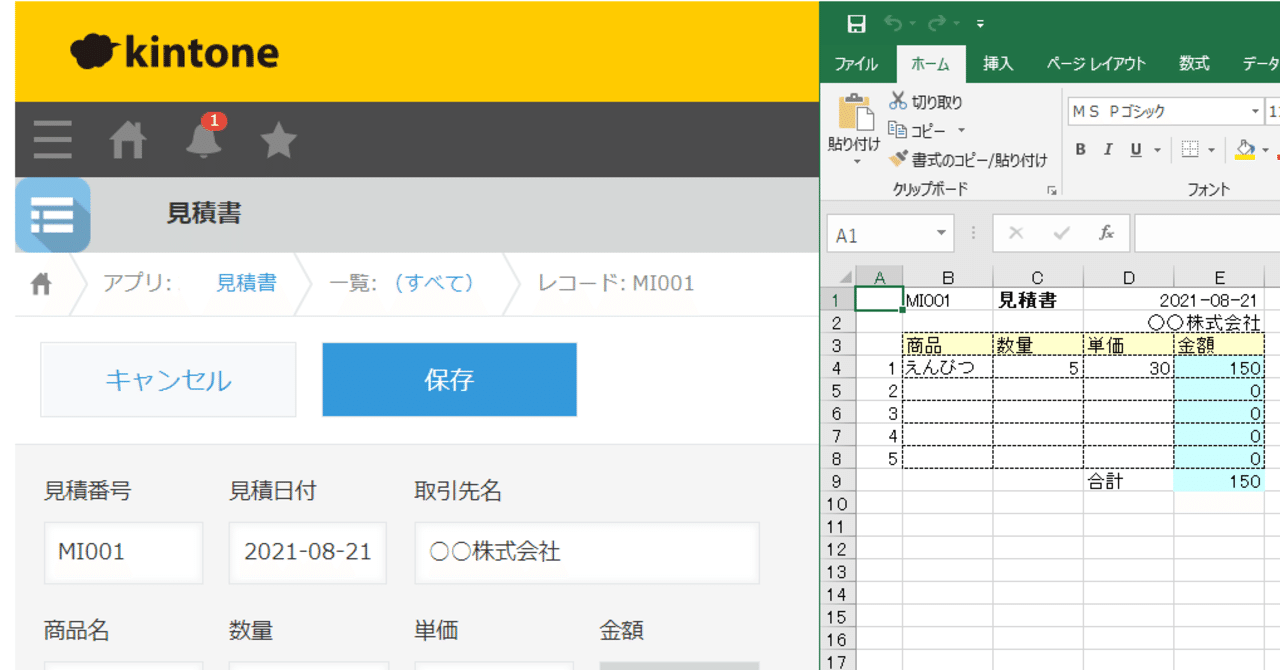Click the kintone notification bell
Screen dimensions: 1280x670
point(203,139)
